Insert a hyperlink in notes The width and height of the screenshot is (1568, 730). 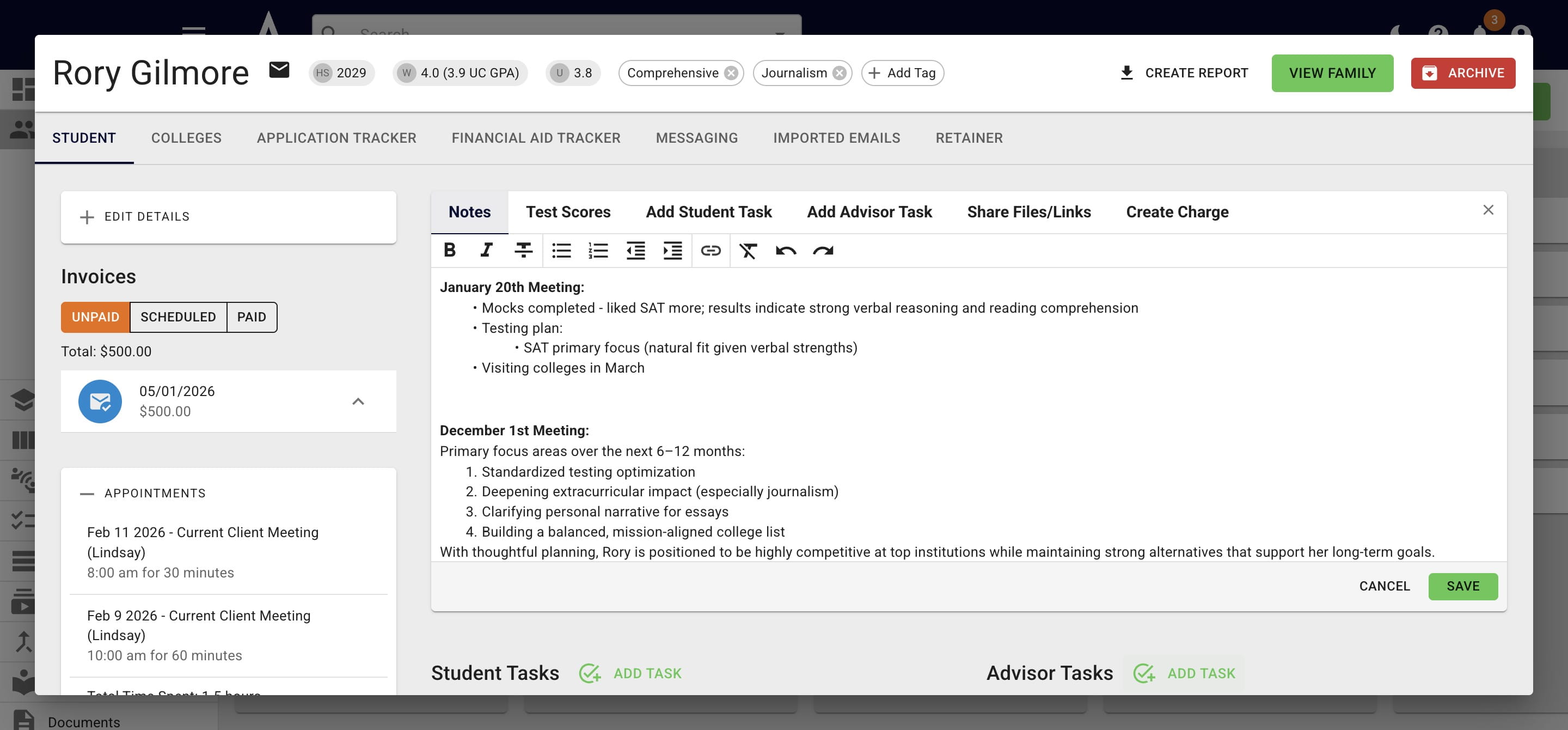click(x=711, y=250)
